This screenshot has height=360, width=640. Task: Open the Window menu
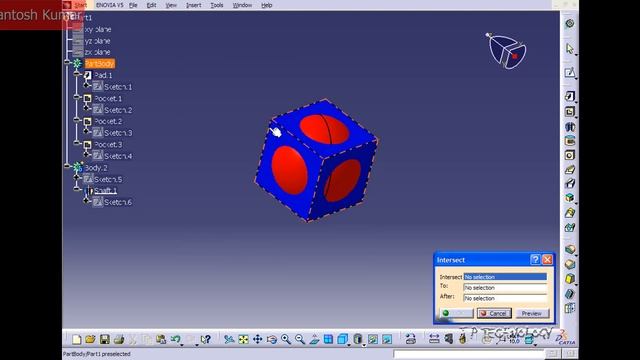pyautogui.click(x=242, y=5)
